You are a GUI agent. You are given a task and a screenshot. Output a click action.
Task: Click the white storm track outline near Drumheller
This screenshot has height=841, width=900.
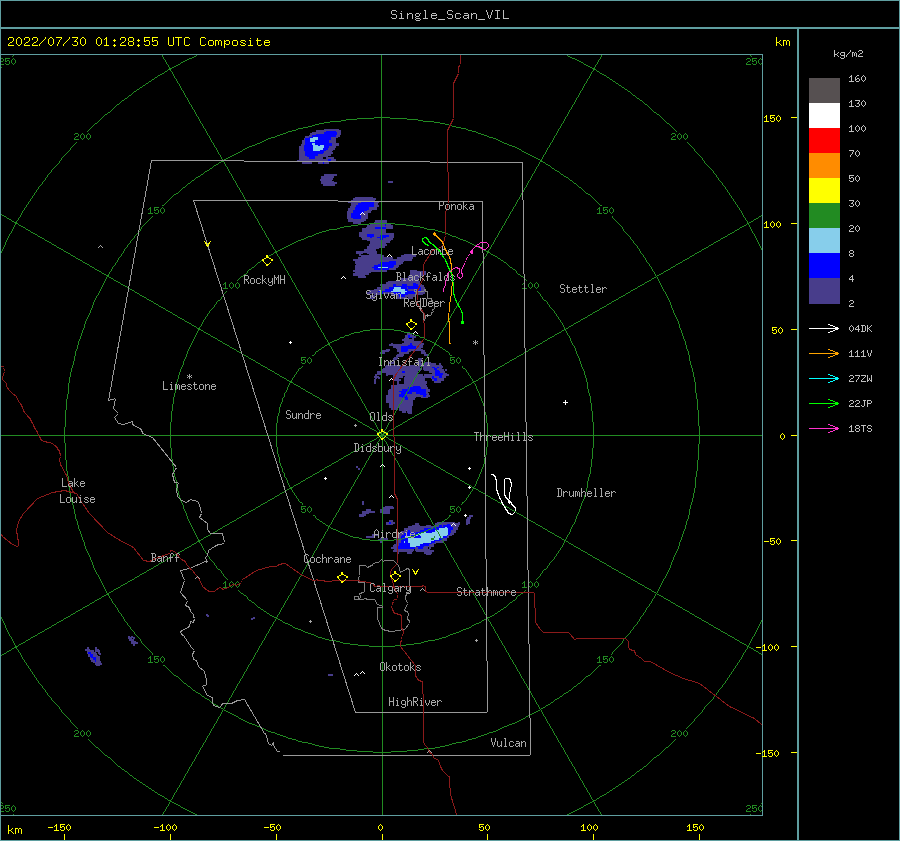(x=504, y=494)
